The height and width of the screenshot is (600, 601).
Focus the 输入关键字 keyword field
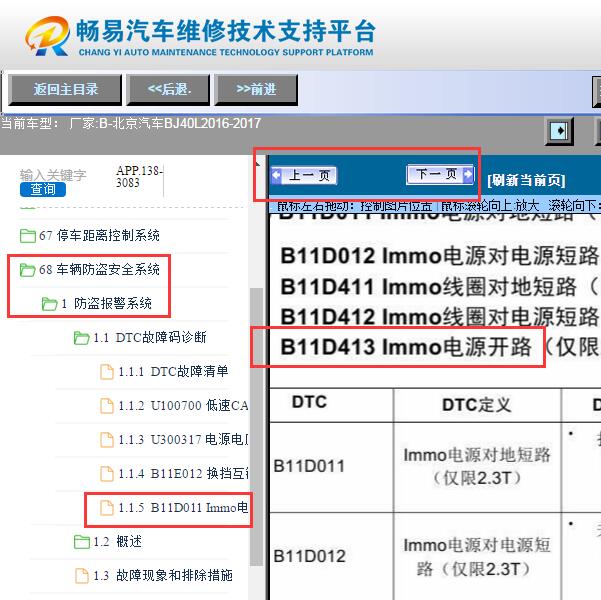[53, 175]
